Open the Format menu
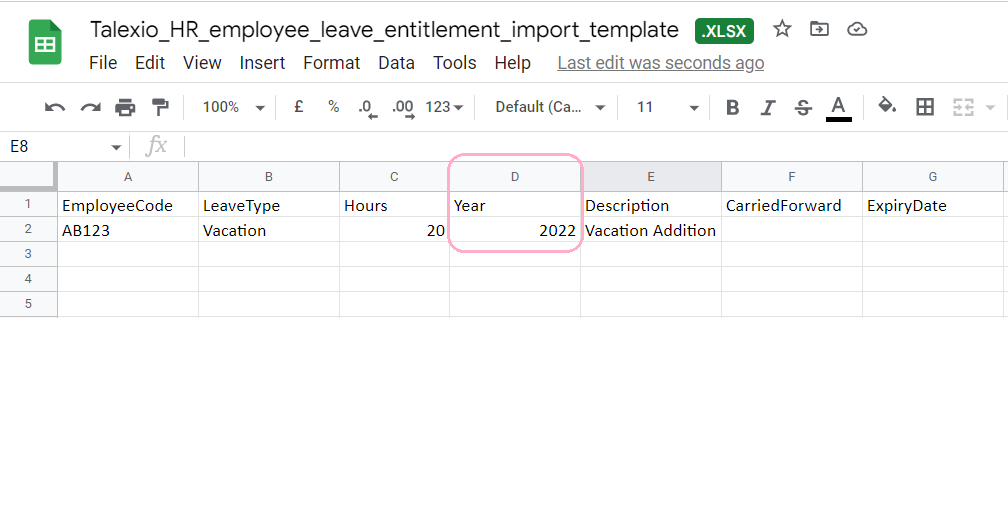The image size is (1008, 520). coord(332,63)
